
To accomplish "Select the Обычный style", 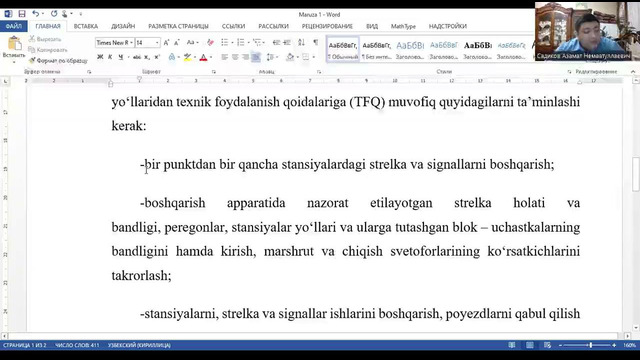I will (x=343, y=49).
